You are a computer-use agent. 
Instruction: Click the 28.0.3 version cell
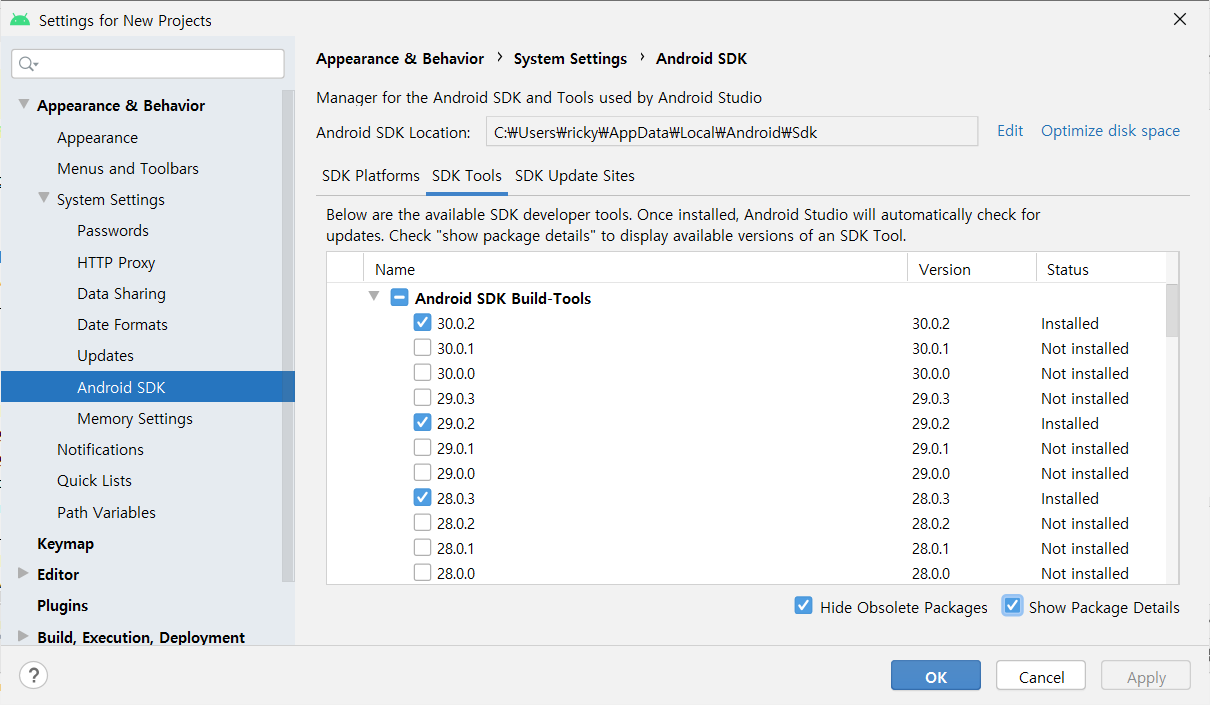[931, 498]
